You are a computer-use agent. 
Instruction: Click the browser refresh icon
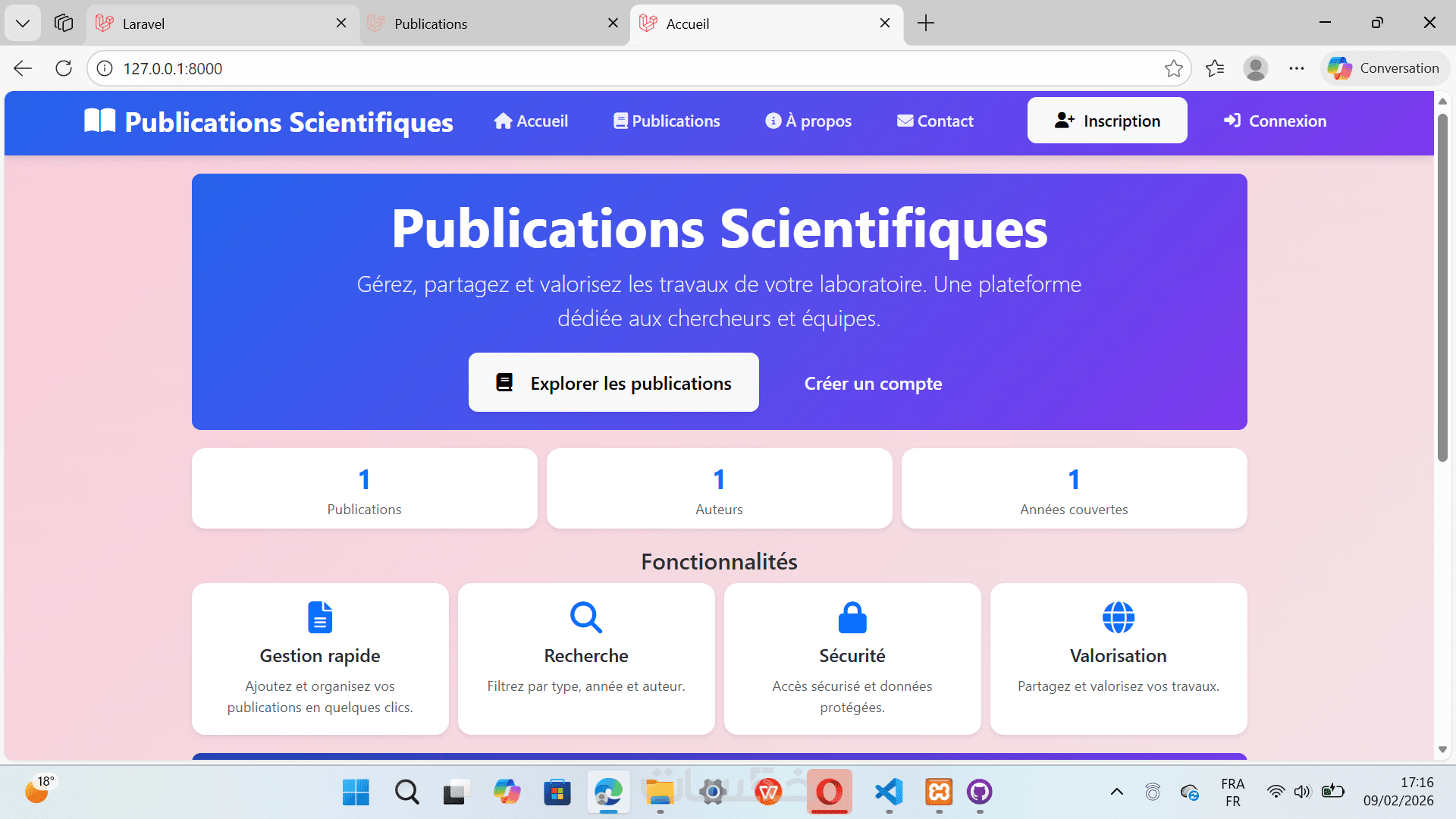click(x=64, y=68)
